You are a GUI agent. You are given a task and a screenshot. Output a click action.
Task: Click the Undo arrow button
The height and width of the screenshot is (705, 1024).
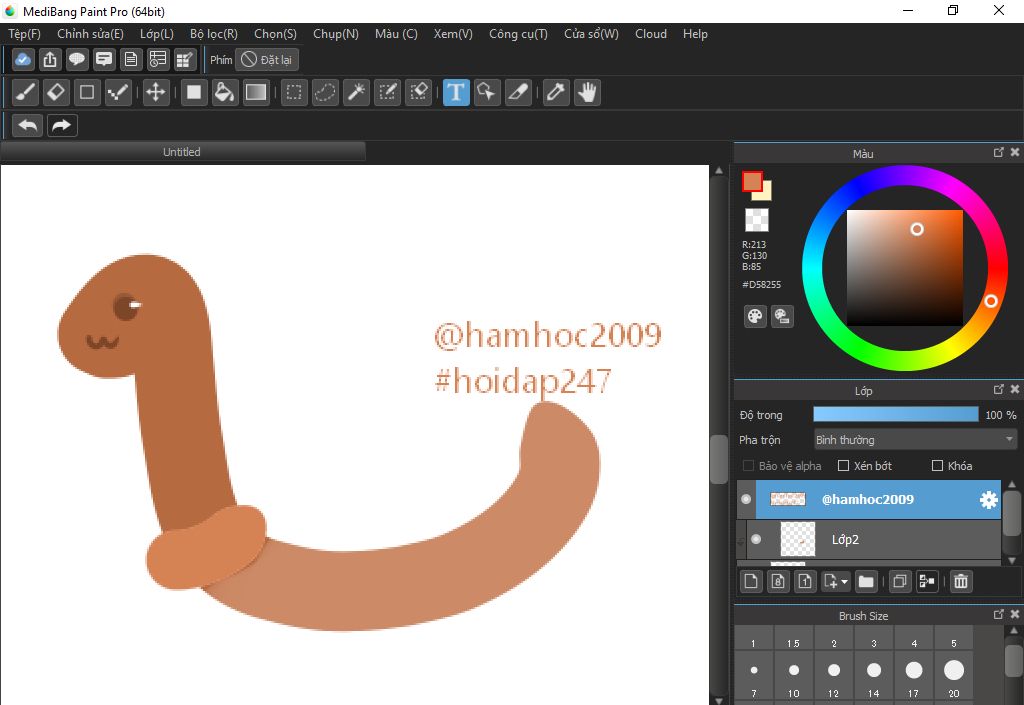click(x=28, y=125)
